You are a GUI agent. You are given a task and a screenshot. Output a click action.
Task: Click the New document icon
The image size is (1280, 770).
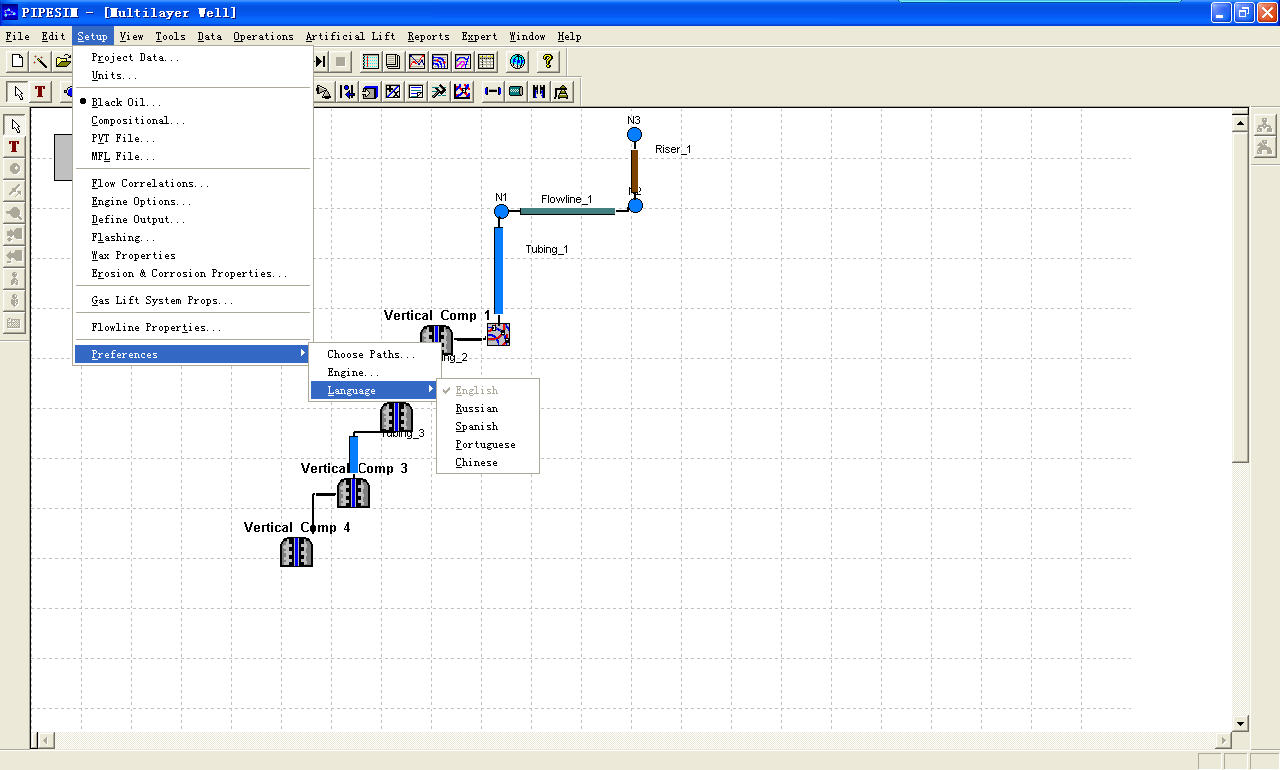17,62
